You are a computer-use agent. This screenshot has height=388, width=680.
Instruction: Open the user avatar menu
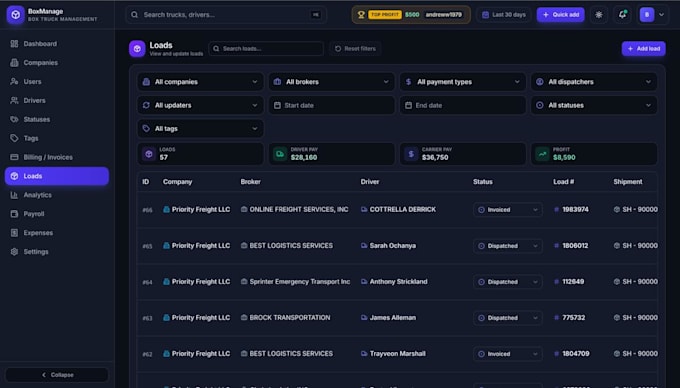pos(647,15)
